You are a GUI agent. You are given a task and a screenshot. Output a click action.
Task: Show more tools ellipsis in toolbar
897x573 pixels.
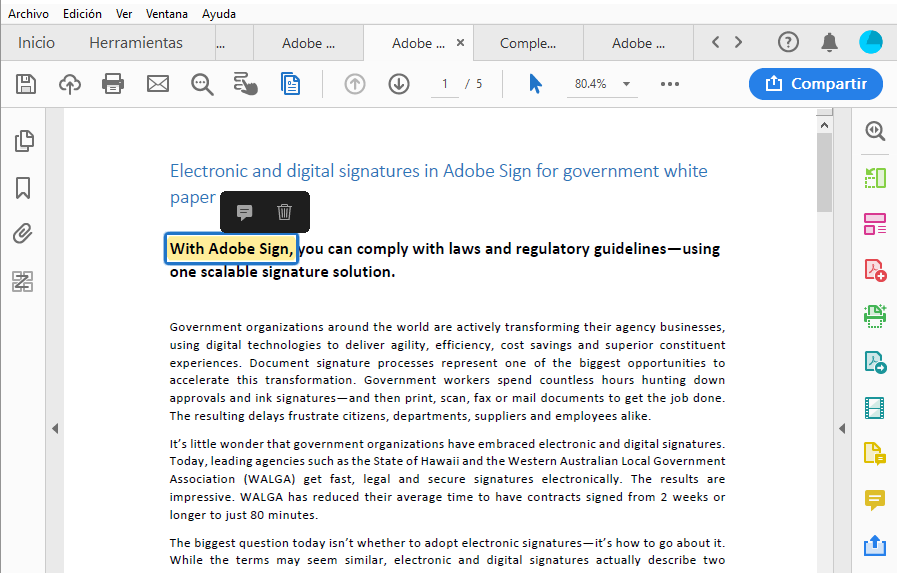[670, 84]
